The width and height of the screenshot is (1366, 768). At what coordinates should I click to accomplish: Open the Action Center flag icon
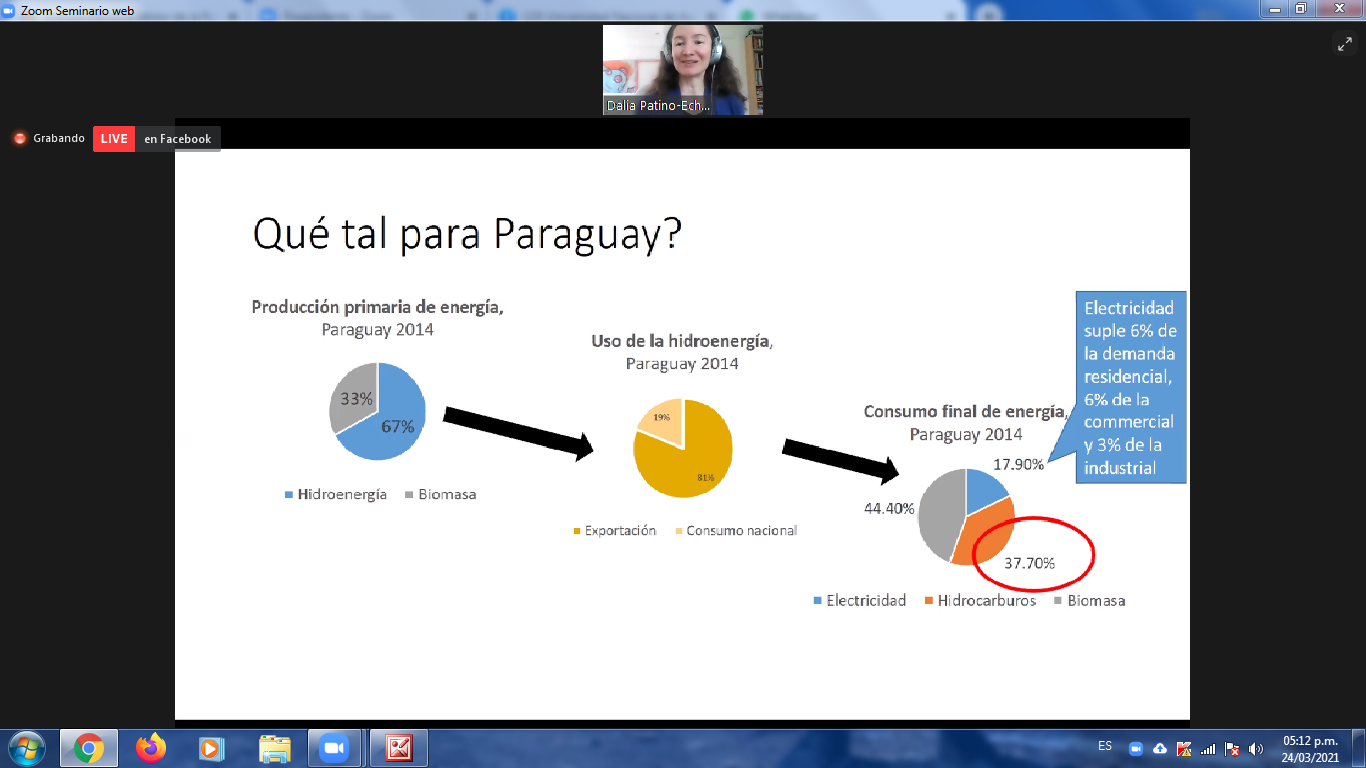[1232, 749]
